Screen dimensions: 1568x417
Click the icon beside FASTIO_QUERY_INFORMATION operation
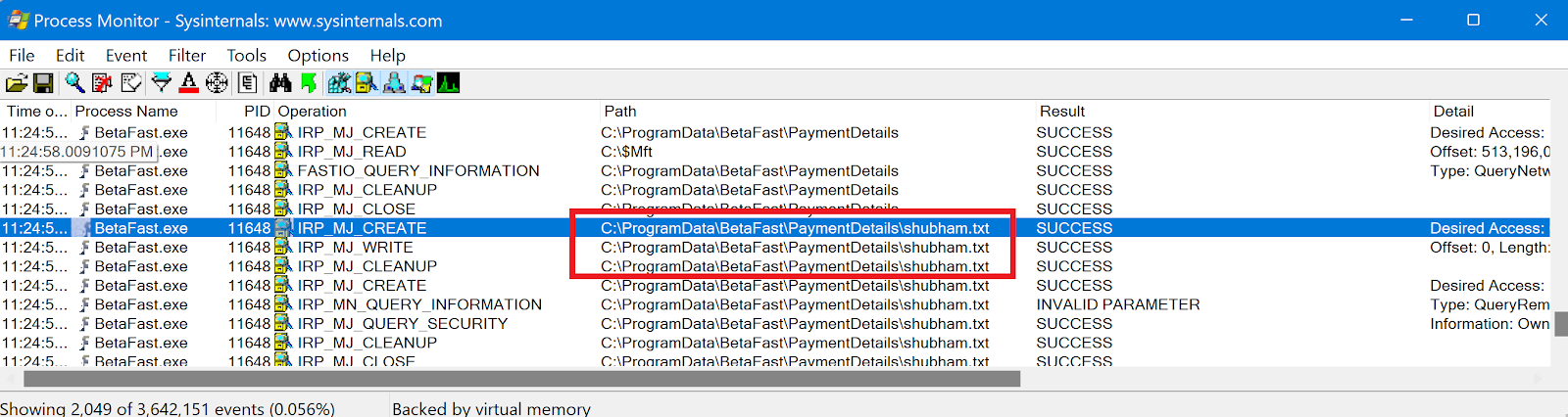point(283,170)
